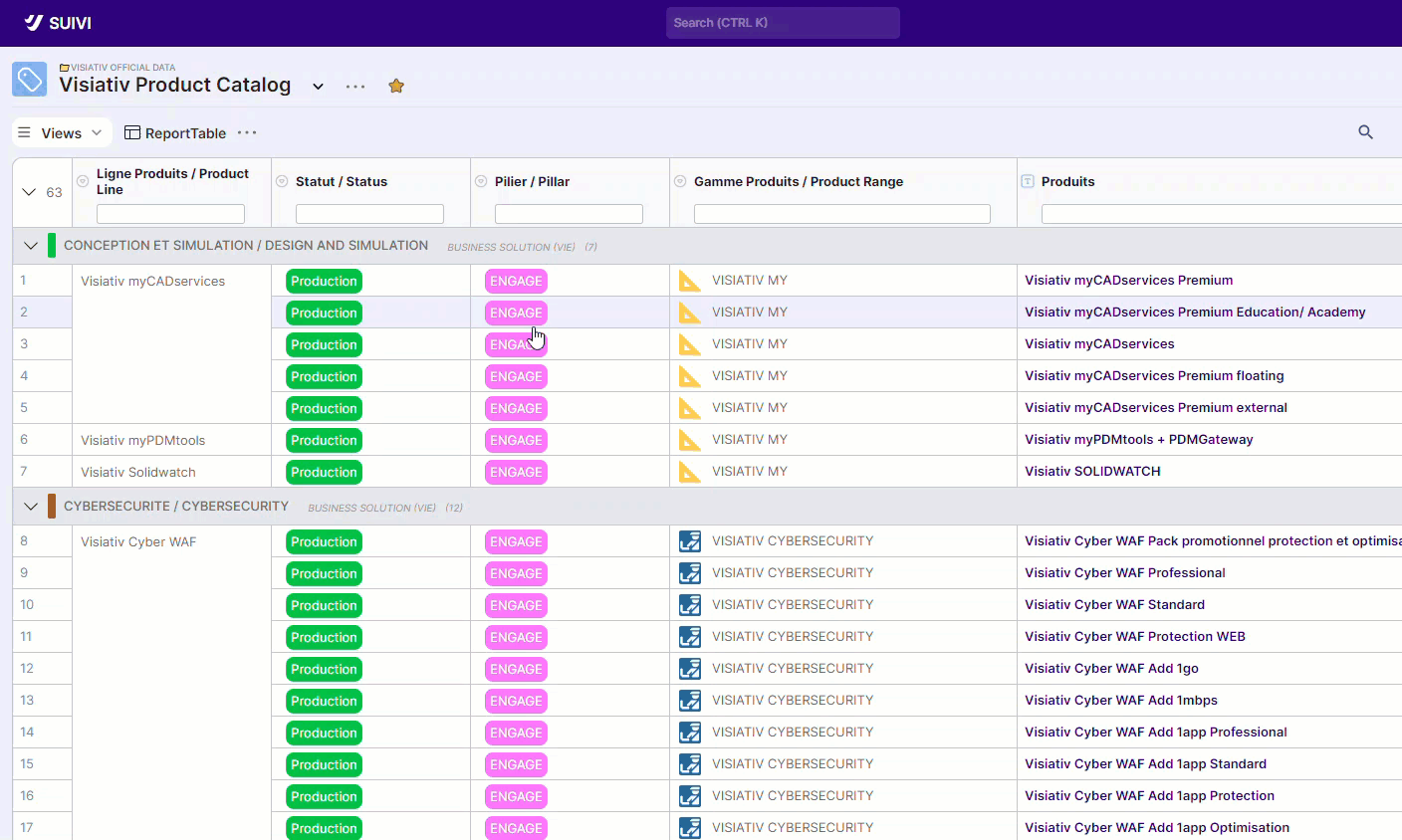Click the ruler icon in row 1
1402x840 pixels.
(x=689, y=281)
